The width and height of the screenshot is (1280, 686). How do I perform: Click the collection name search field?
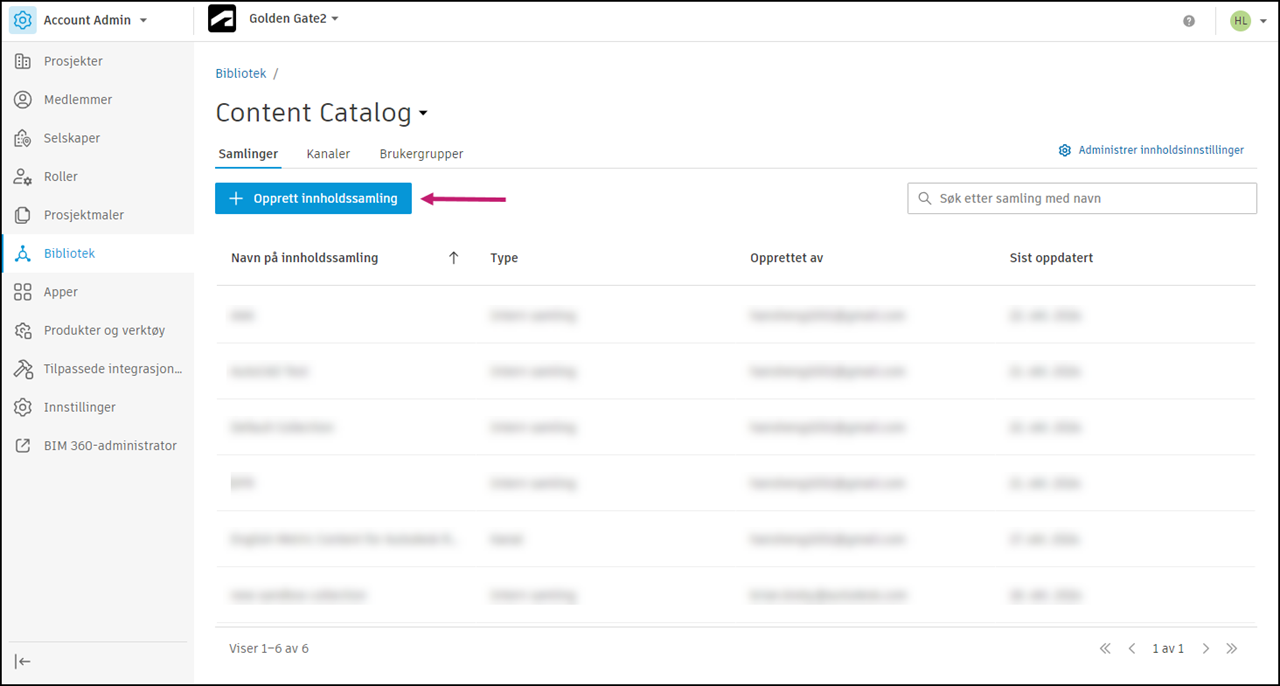pos(1090,199)
